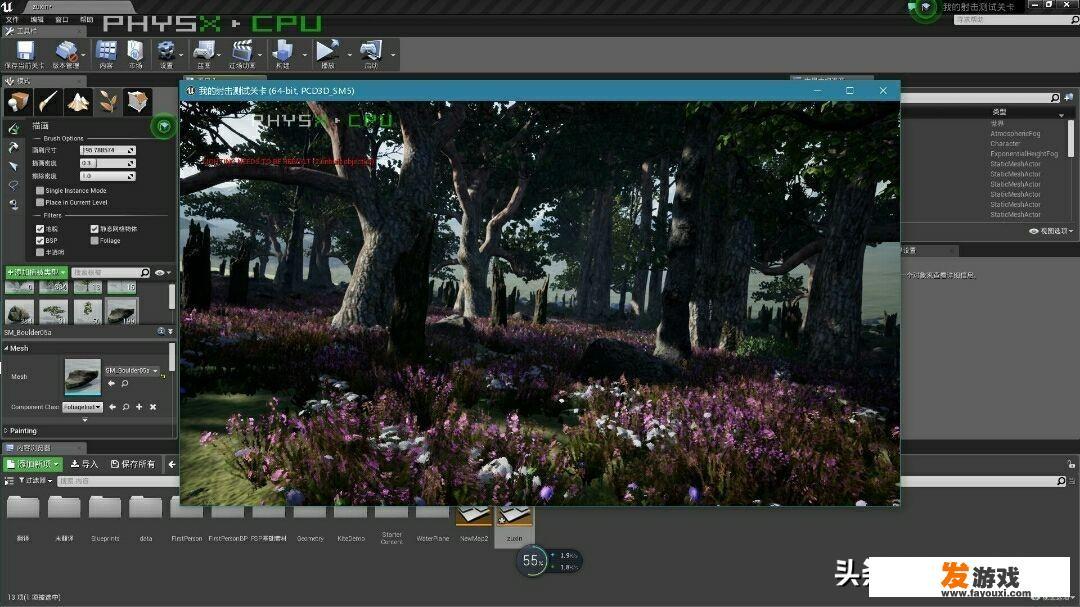
Task: Uncheck the BSP filter checkbox
Action: [x=40, y=240]
